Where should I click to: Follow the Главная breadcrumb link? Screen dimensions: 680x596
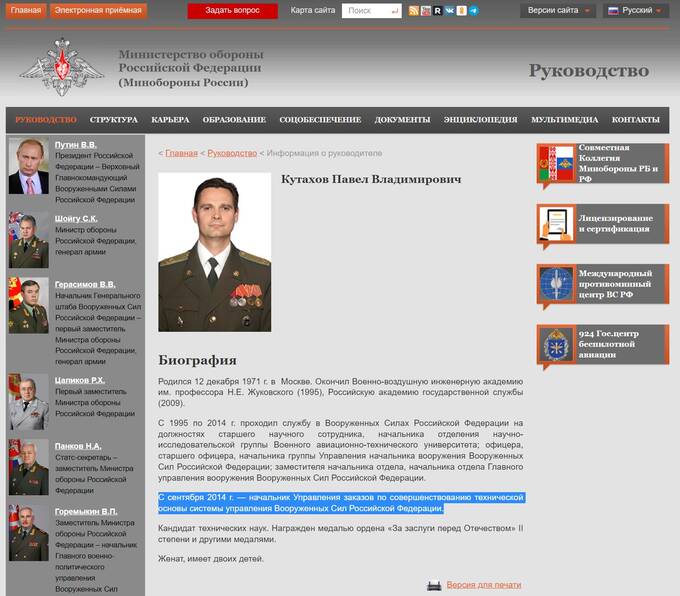click(x=181, y=153)
